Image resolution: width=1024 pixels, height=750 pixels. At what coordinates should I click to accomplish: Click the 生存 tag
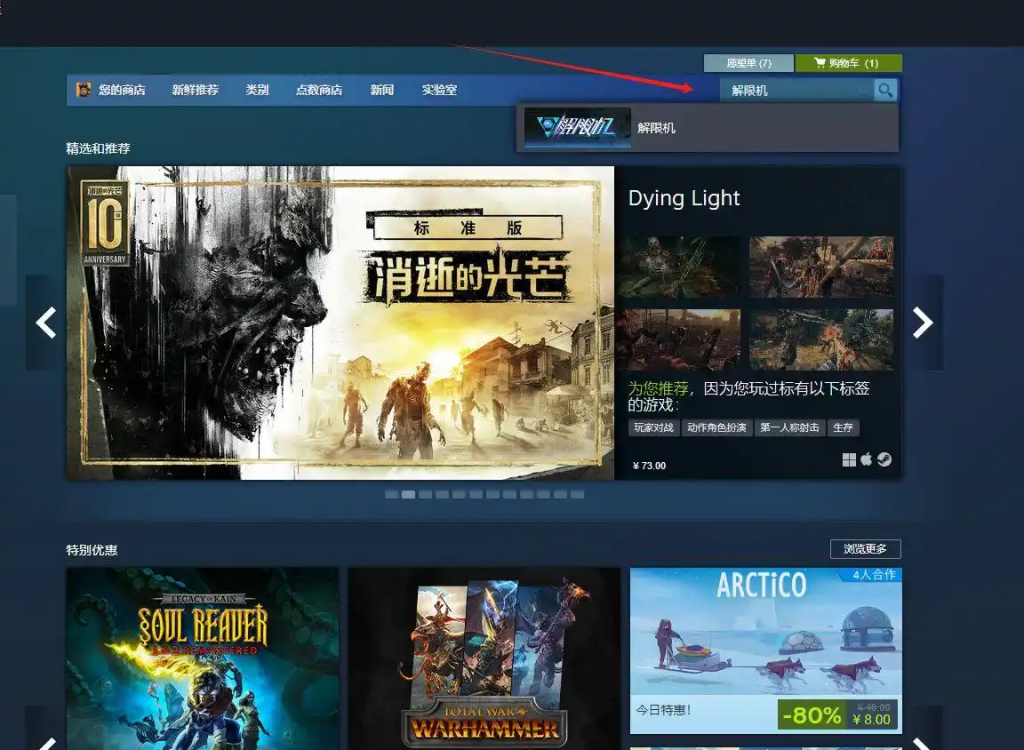coord(843,428)
